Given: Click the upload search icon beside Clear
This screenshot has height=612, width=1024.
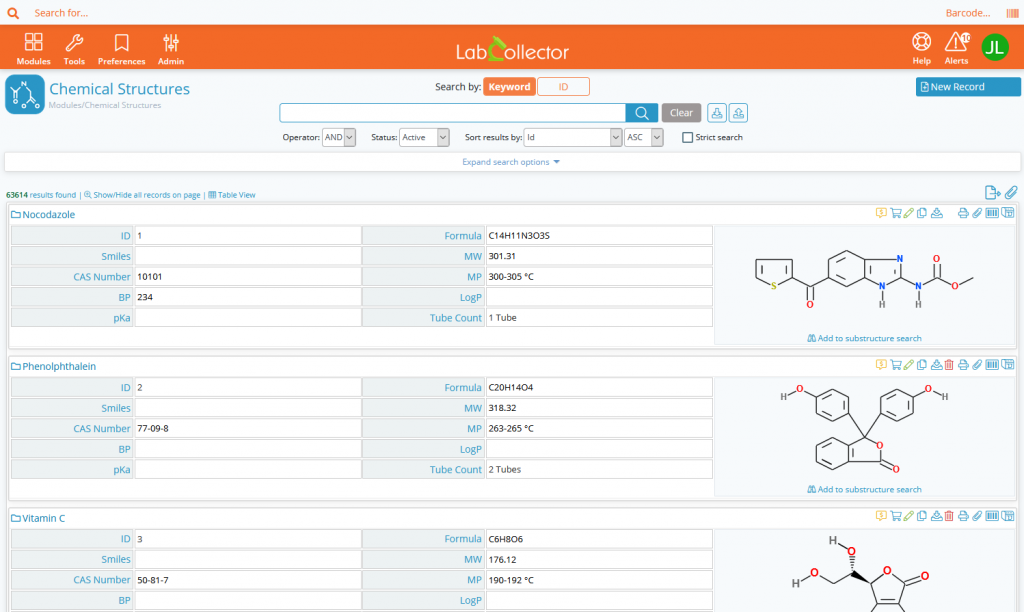Looking at the screenshot, I should click(739, 113).
